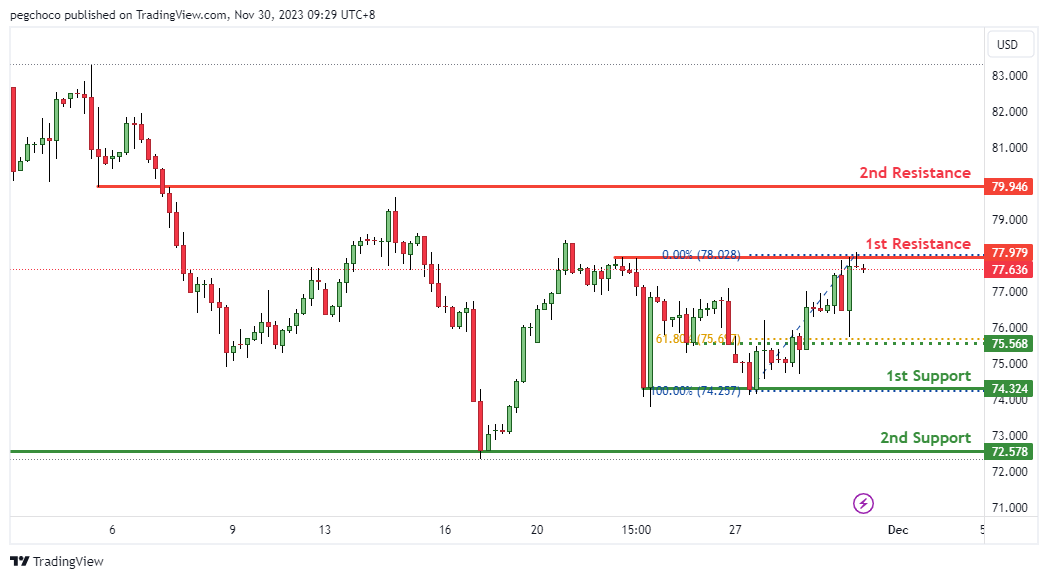Click the 100.00% (74.257) Fibonacci label
Image resolution: width=1048 pixels, height=579 pixels.
coord(695,391)
